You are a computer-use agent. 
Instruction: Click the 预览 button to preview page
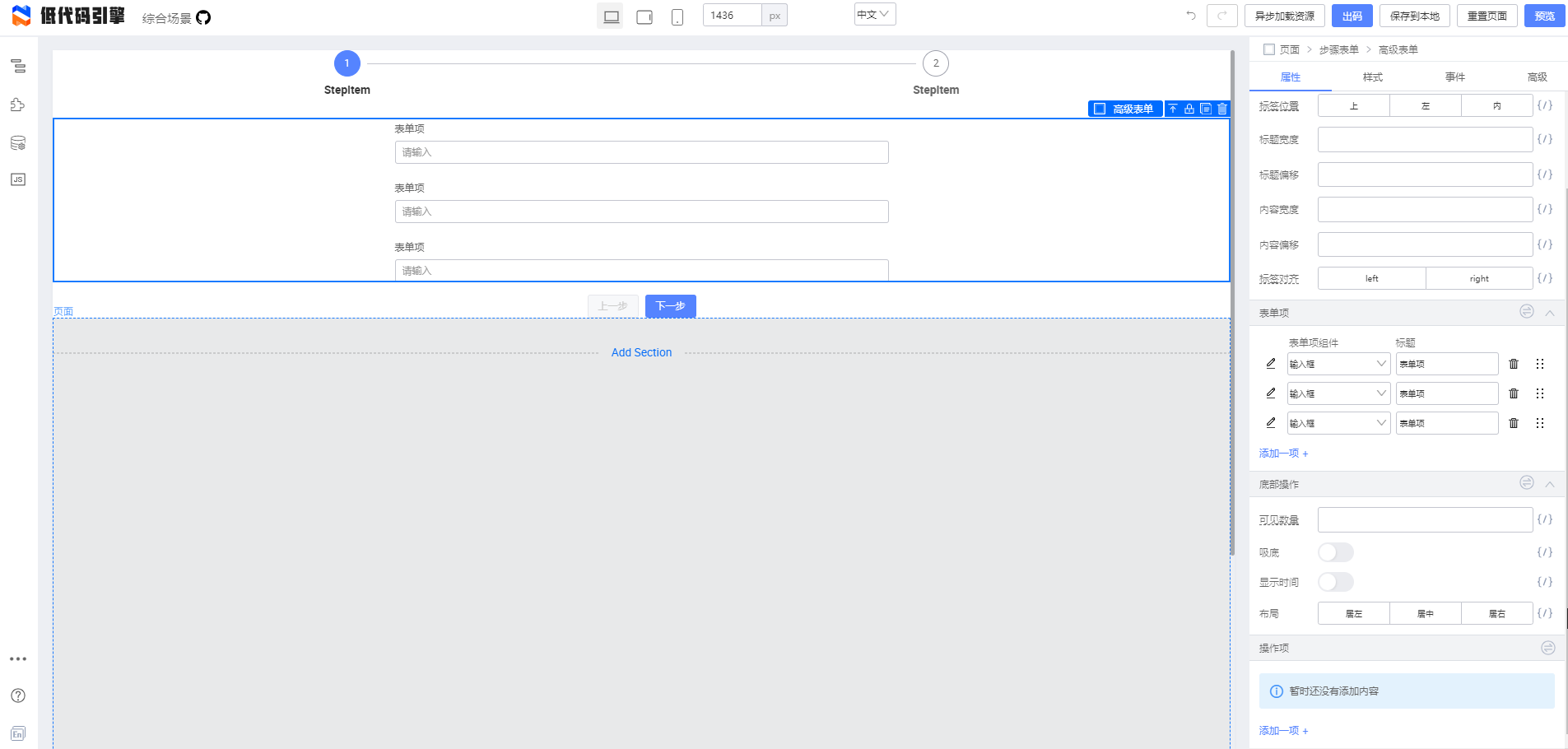pos(1544,16)
